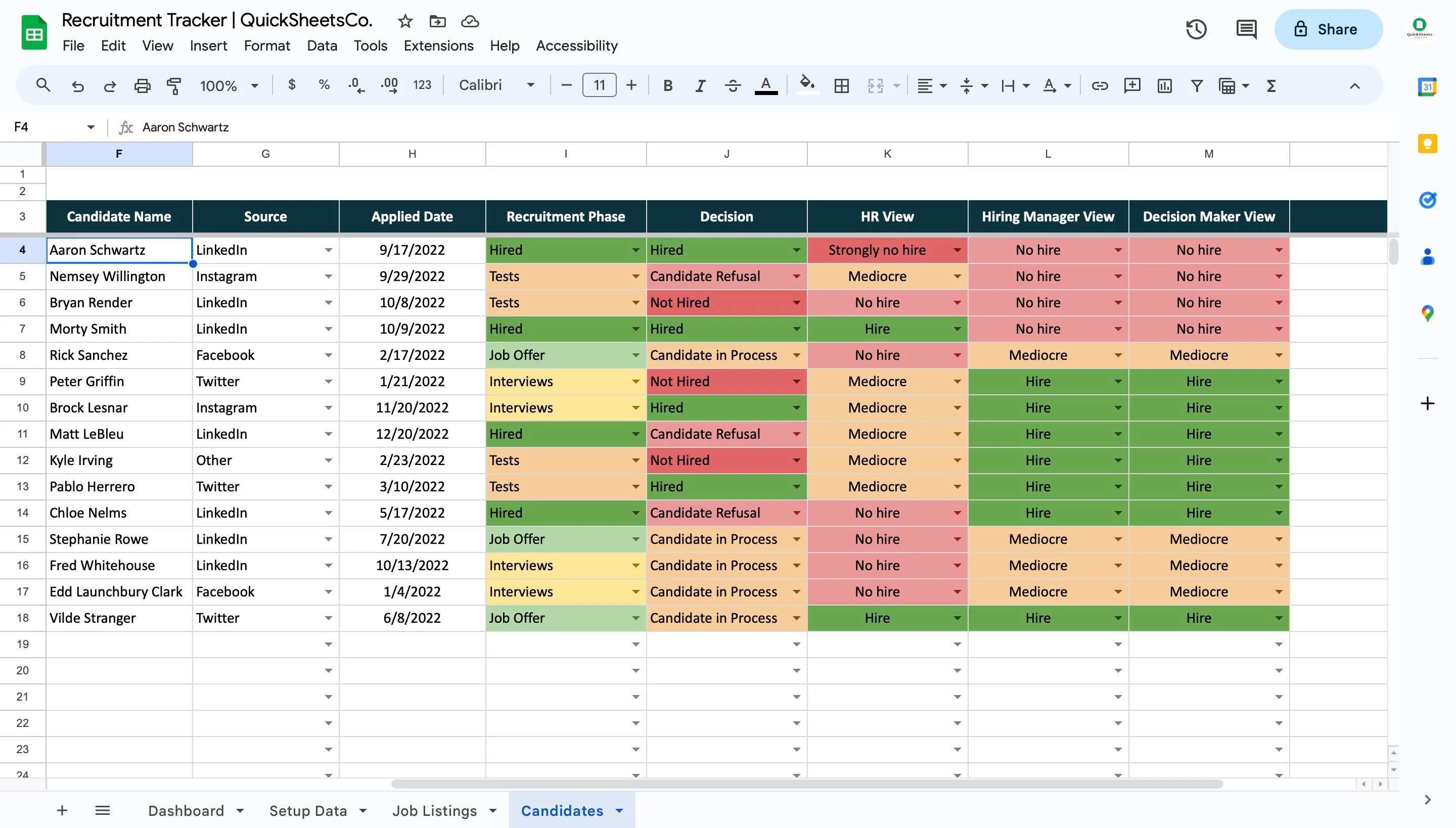Click the Share button
Viewport: 1456px width, 828px height.
tap(1328, 29)
